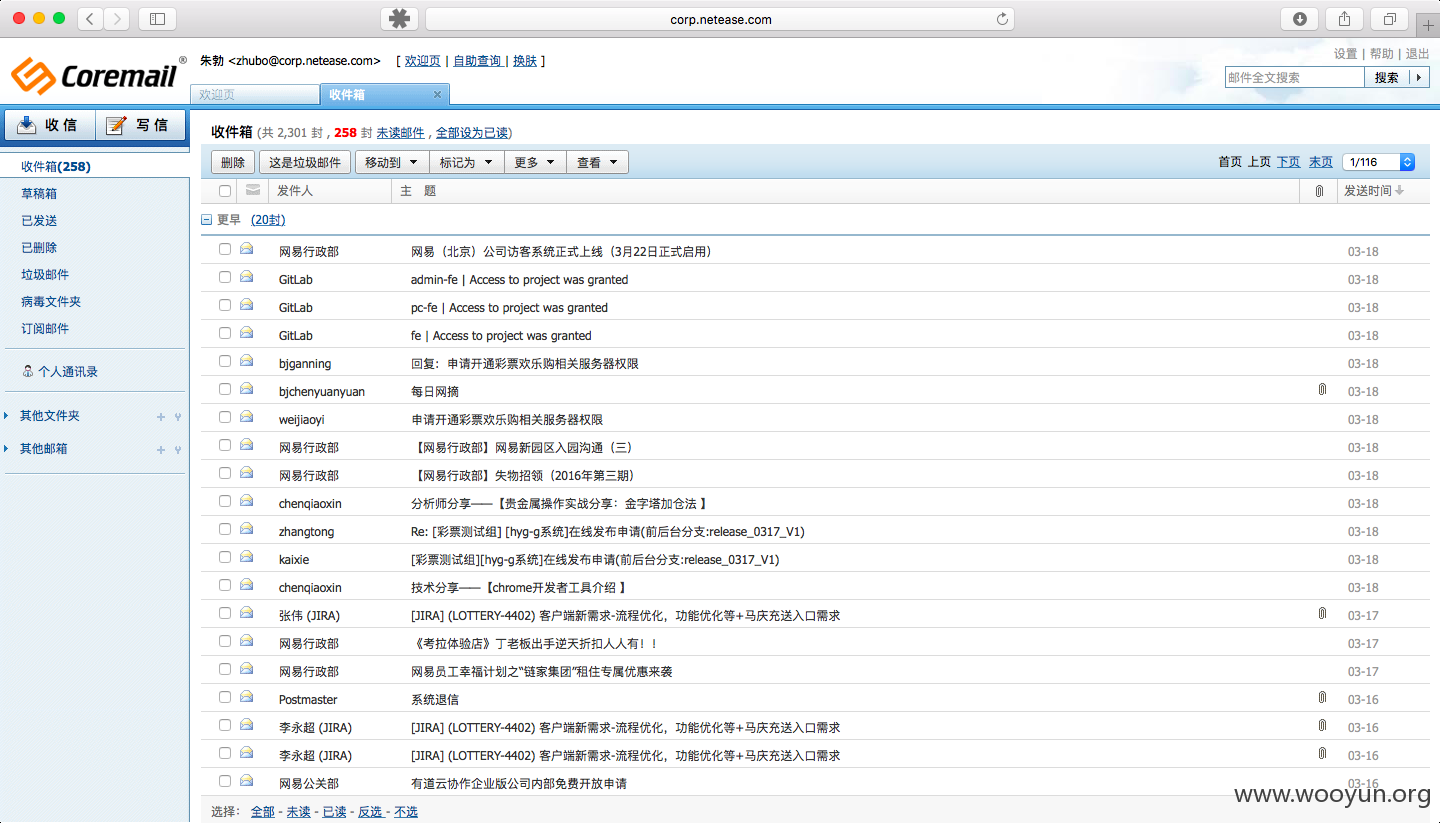
Task: Click attachment column header paperclip
Action: (1319, 191)
